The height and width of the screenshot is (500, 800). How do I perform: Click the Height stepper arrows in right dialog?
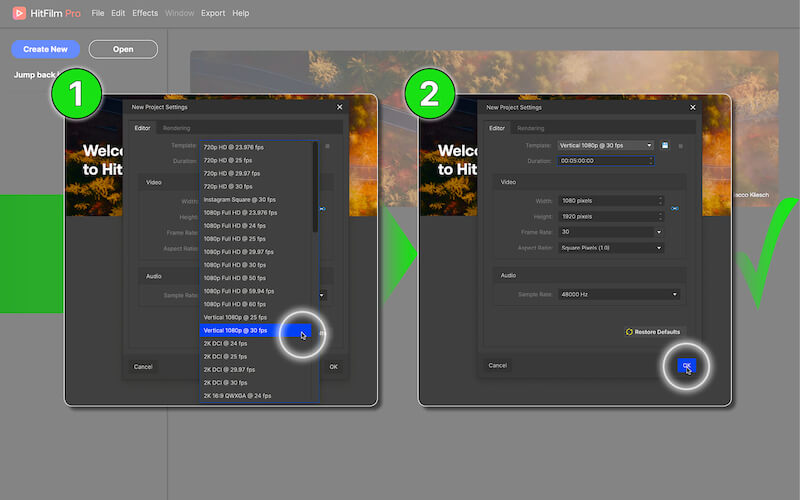[660, 216]
